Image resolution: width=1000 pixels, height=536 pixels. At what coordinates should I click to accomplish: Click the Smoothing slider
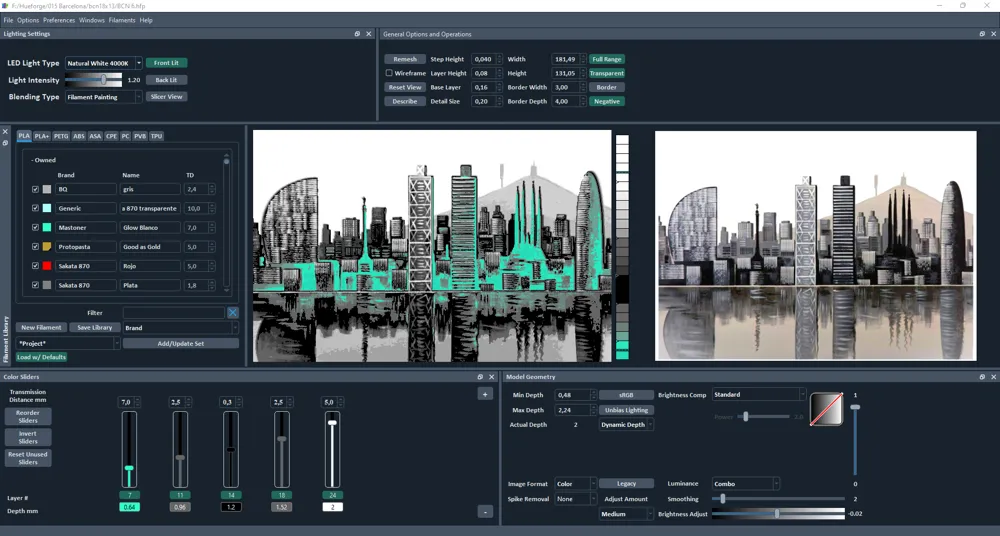(778, 499)
